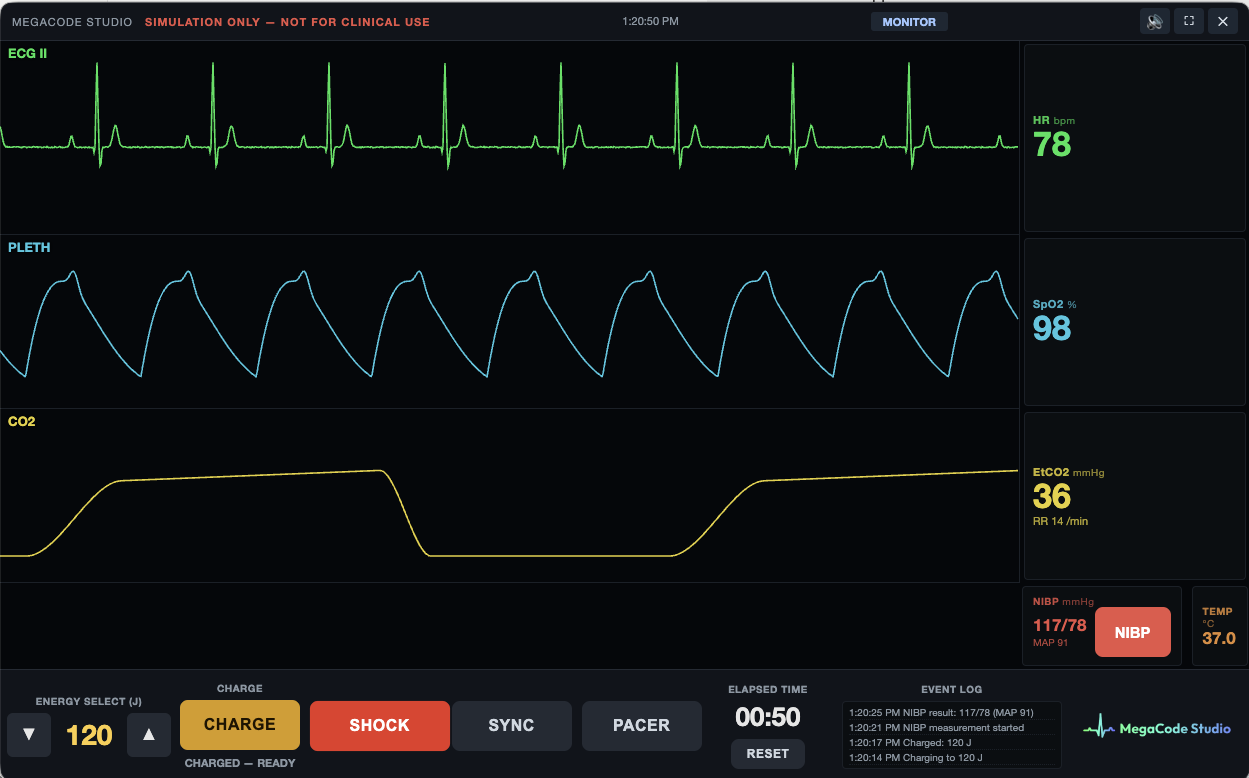Click the PLETH waveform label
1249x778 pixels.
29,247
